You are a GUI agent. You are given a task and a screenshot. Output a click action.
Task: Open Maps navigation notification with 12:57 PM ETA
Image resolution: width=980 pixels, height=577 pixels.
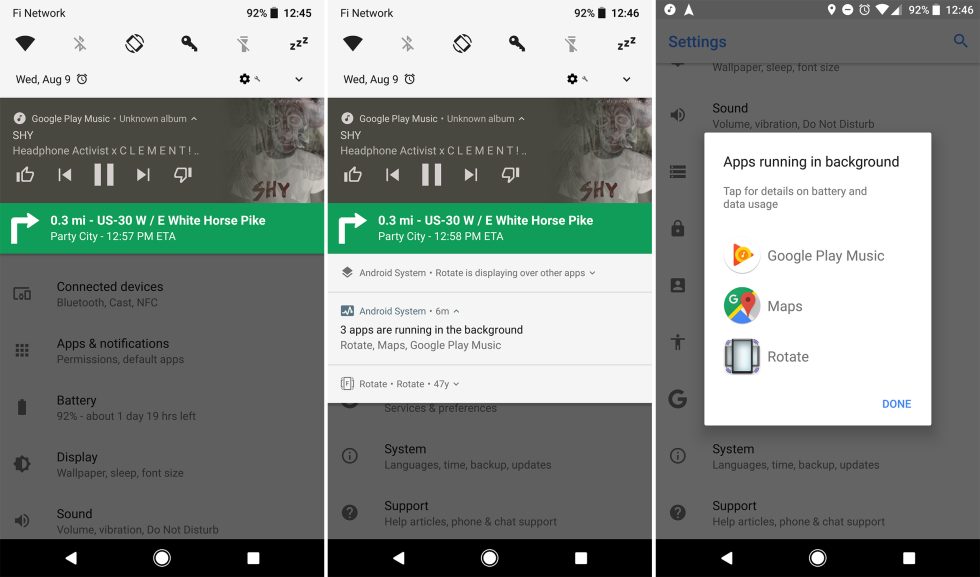(x=162, y=228)
